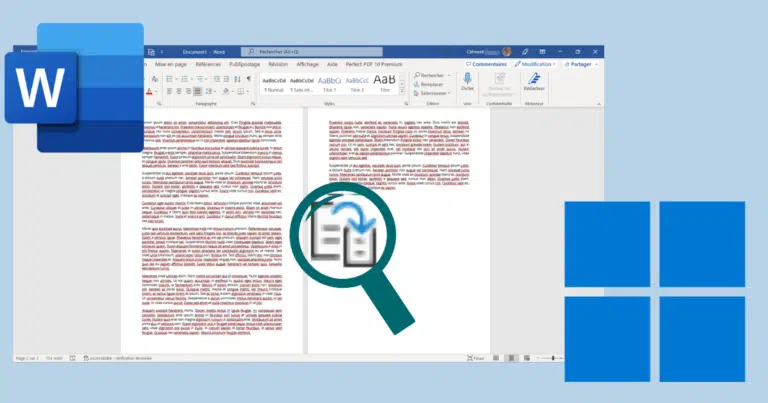Toggle paragraph marks (¶) display
Viewport: 768px width, 403px height.
click(249, 79)
